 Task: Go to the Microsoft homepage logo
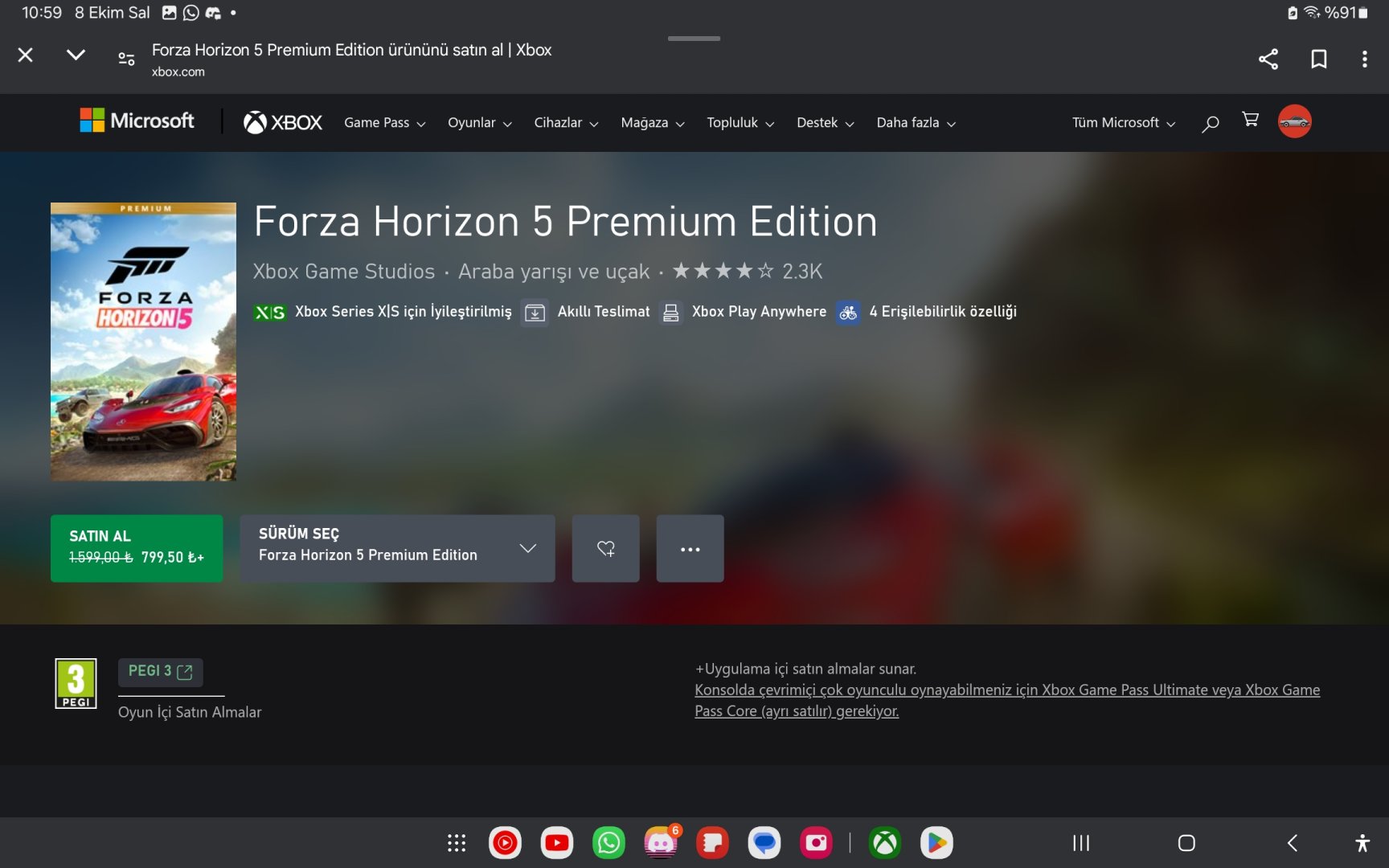(137, 121)
